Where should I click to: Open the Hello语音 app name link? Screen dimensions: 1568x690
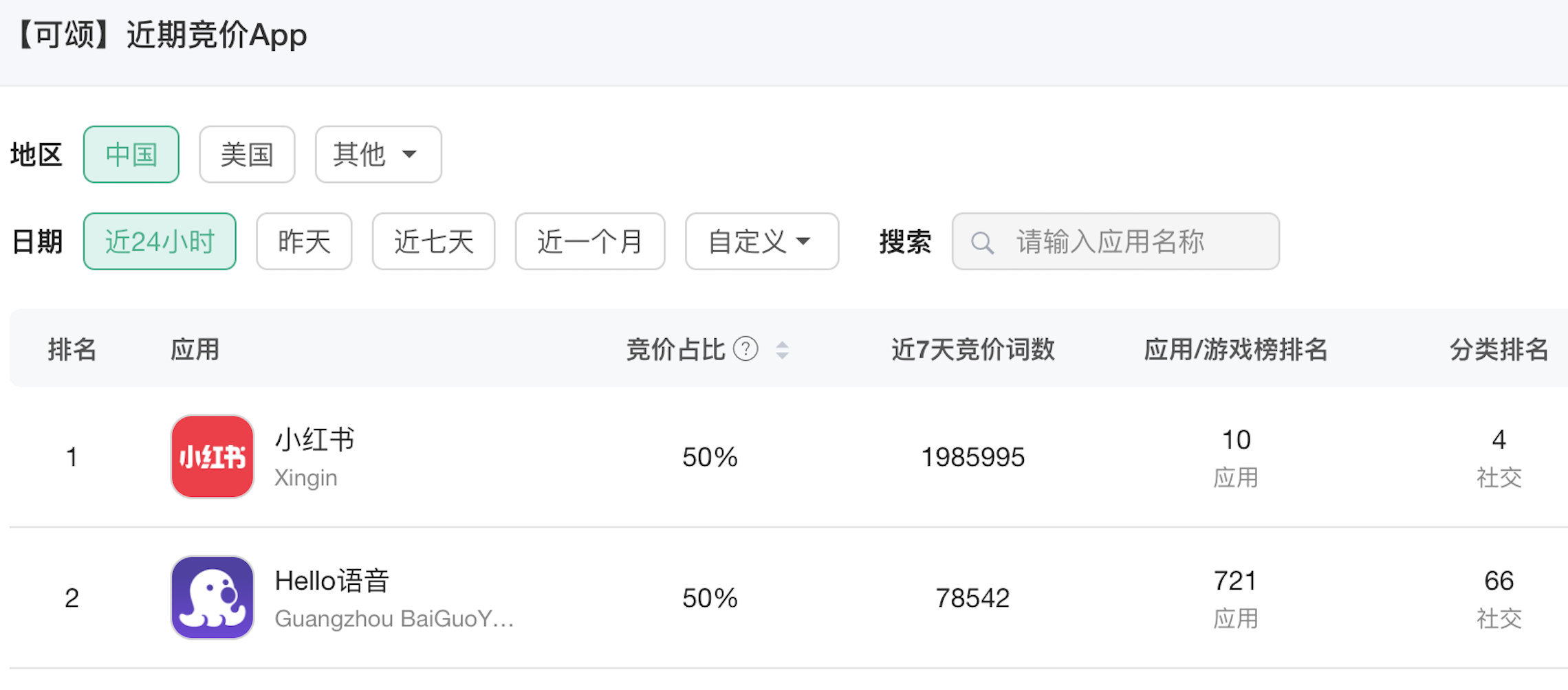coord(331,581)
